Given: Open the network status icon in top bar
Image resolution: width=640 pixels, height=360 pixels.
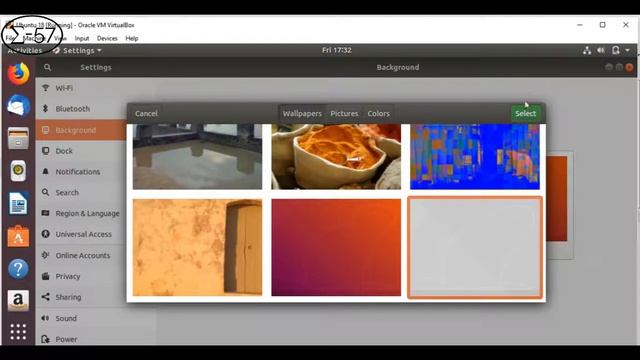Looking at the screenshot, I should pyautogui.click(x=587, y=50).
